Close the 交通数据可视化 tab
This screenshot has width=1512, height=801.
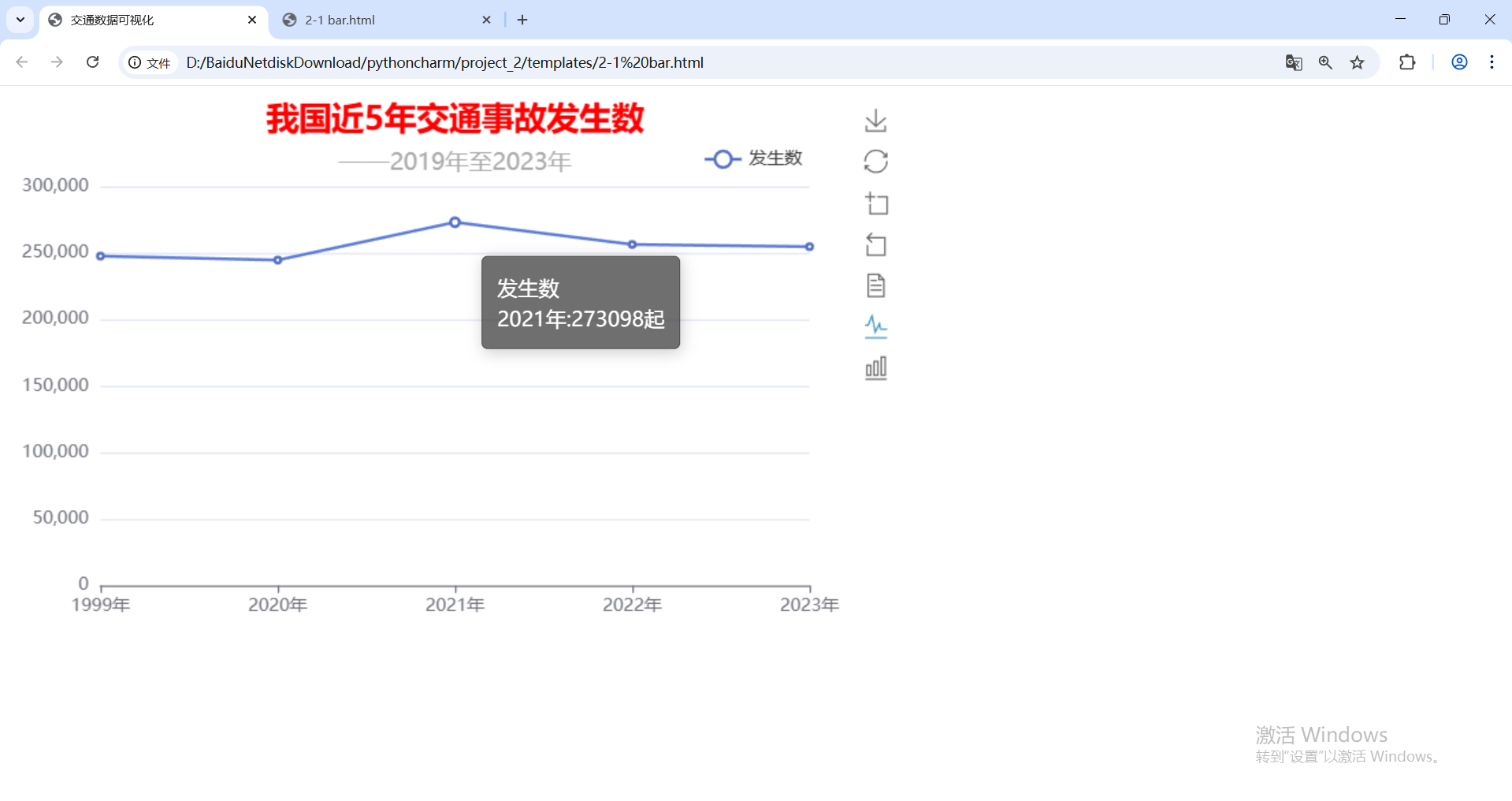pos(252,20)
